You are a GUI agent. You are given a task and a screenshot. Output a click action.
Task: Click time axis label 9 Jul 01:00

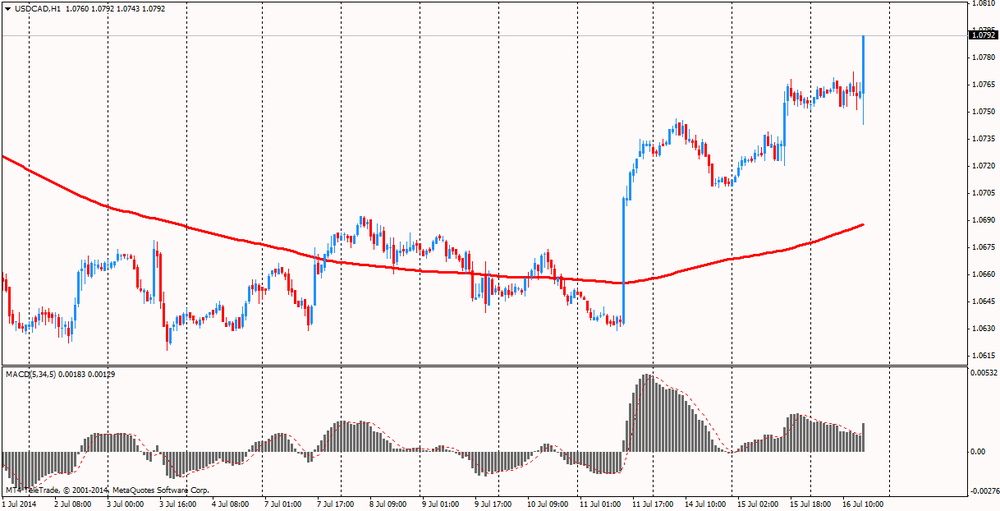coord(443,504)
